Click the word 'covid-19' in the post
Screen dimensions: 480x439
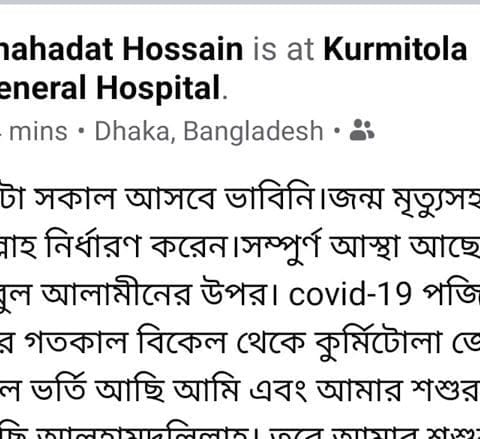point(350,295)
